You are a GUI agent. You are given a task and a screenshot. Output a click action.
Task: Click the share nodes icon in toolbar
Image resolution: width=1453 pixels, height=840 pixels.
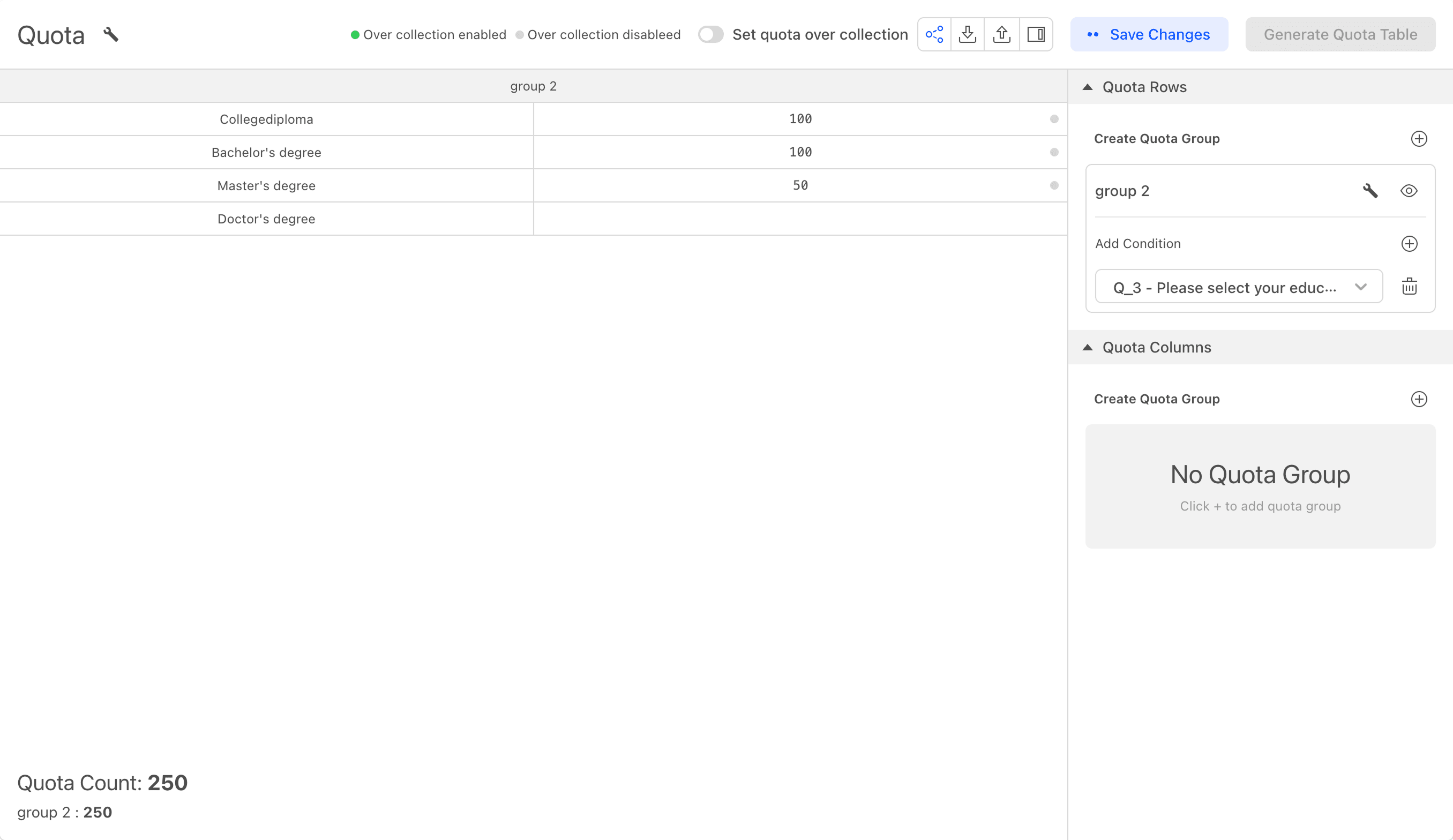pos(934,35)
